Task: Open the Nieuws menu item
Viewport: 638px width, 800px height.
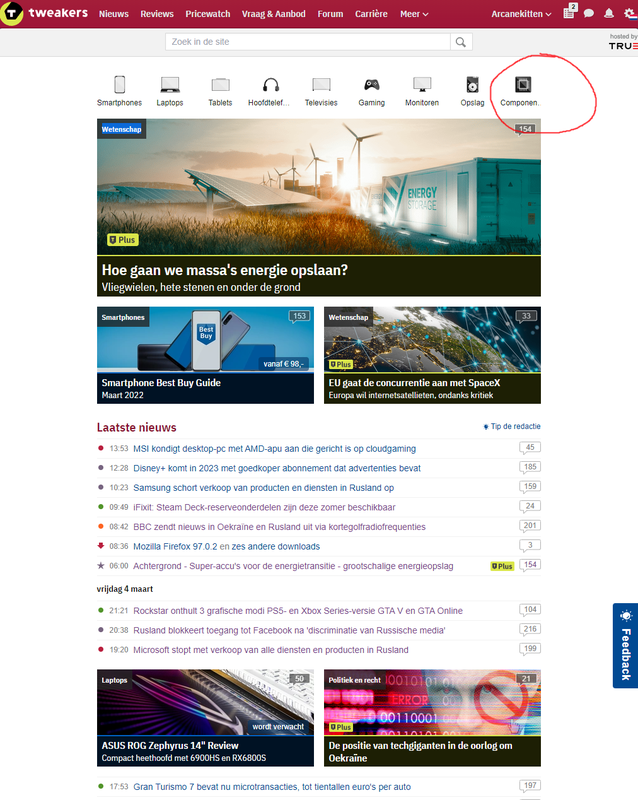Action: (114, 14)
